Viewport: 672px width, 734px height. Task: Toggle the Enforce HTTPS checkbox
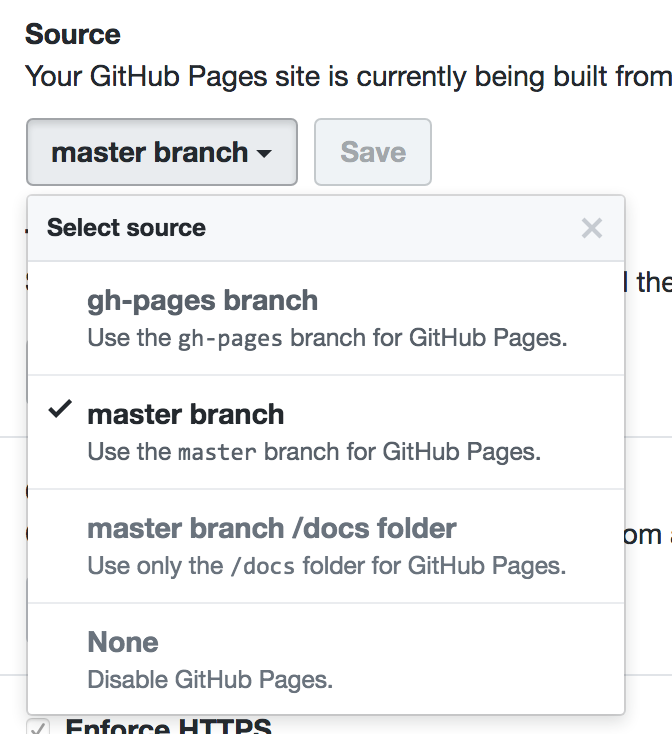coord(38,727)
